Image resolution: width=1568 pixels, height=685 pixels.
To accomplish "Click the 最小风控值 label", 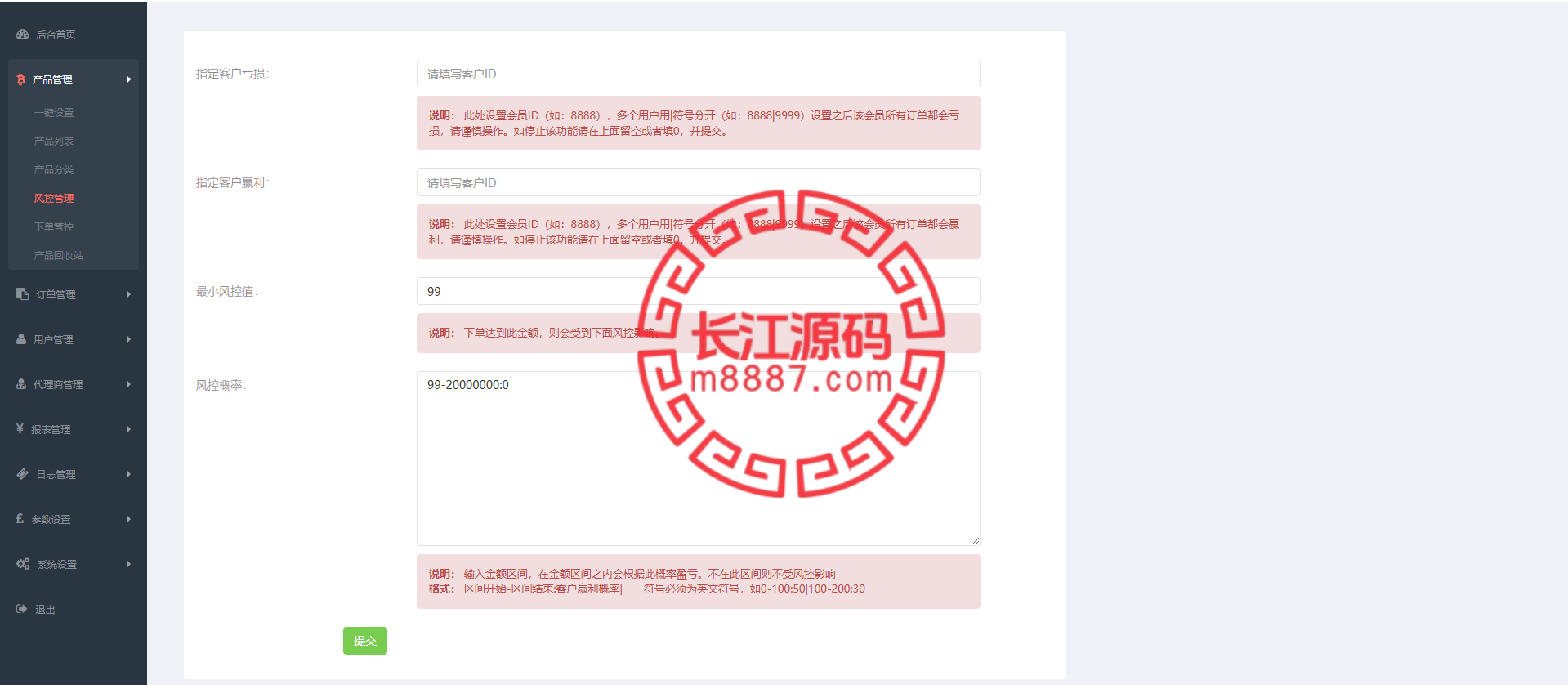I will 226,292.
